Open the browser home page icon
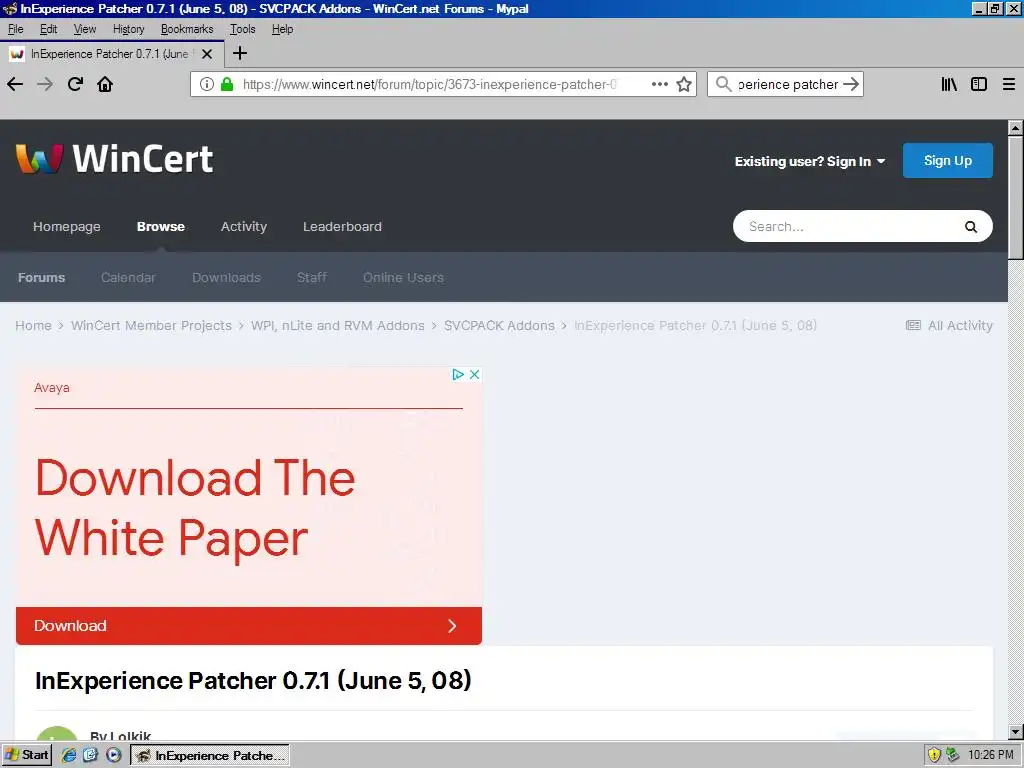 [105, 84]
